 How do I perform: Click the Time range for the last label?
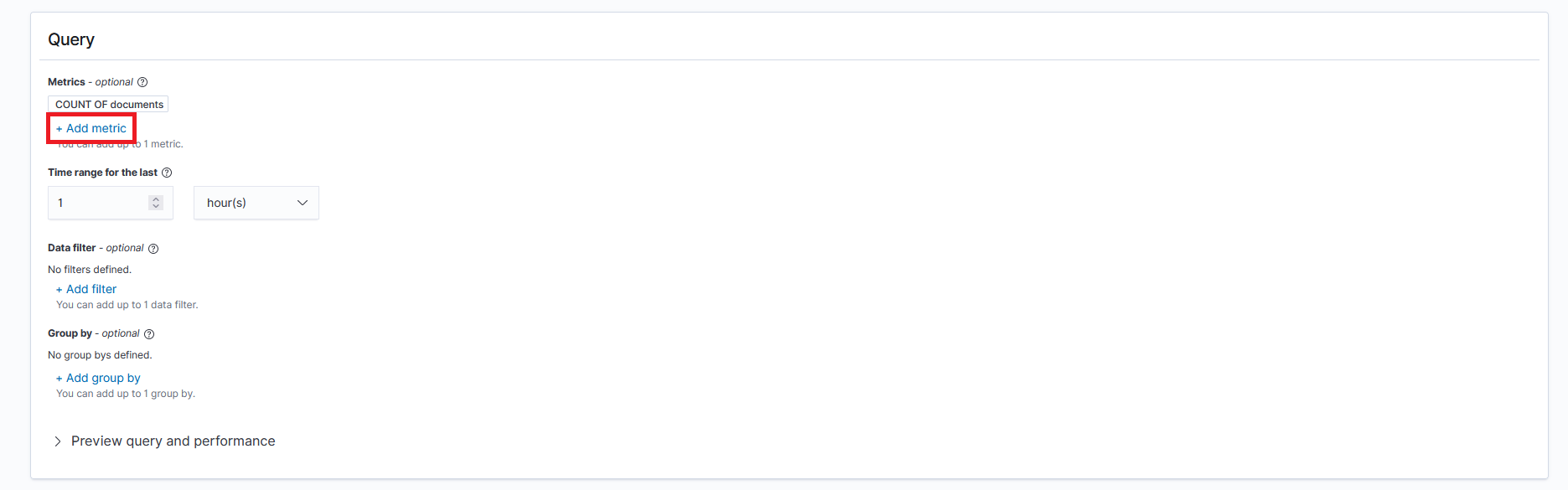[x=102, y=173]
